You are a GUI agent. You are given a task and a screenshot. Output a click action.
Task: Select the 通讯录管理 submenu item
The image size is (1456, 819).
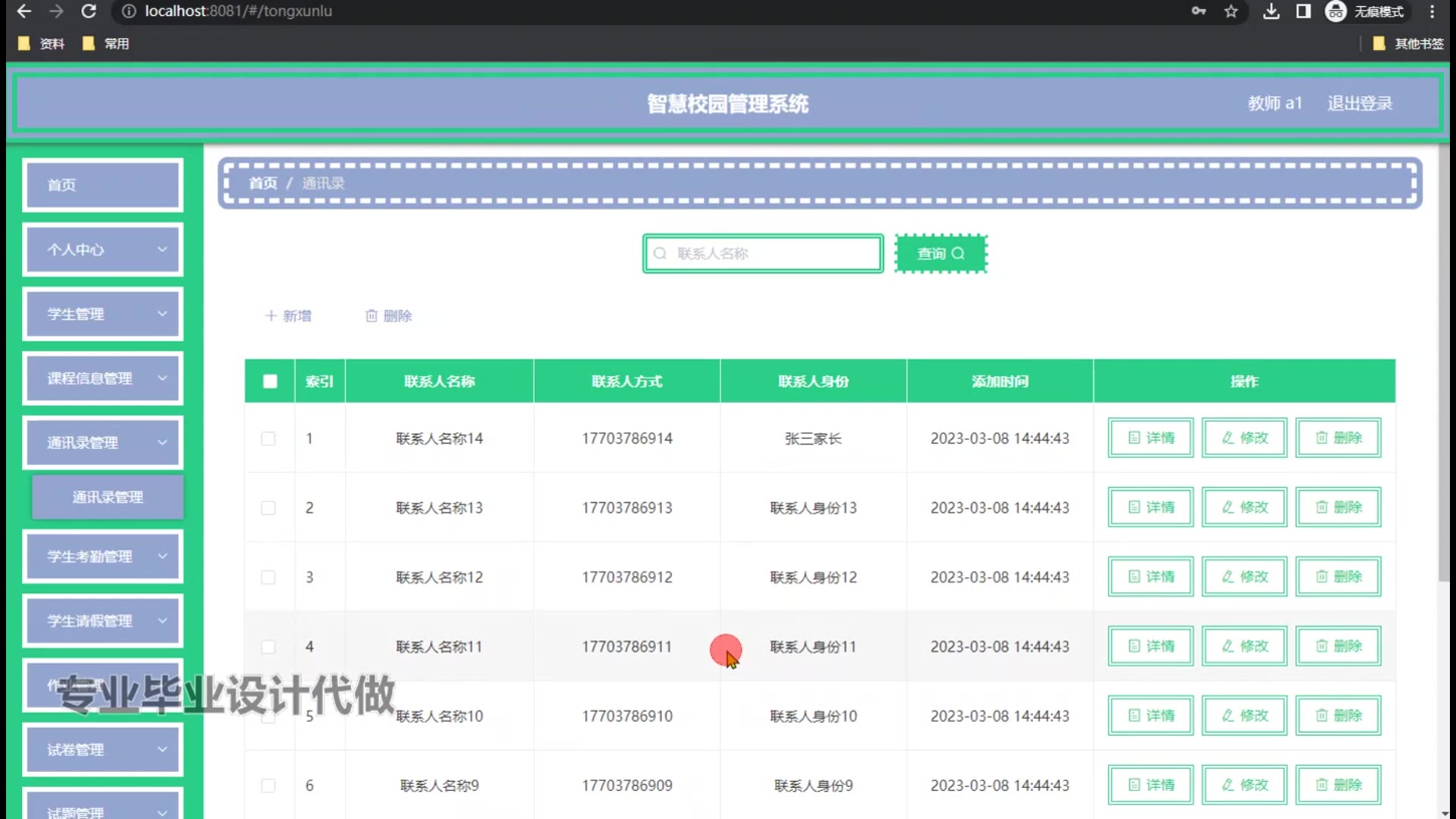pos(108,497)
